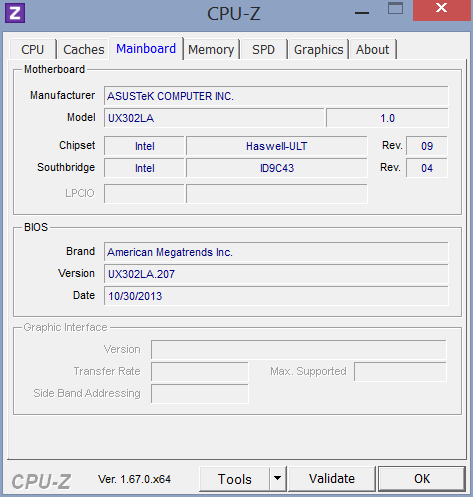Open the About tab
473x497 pixels.
372,50
